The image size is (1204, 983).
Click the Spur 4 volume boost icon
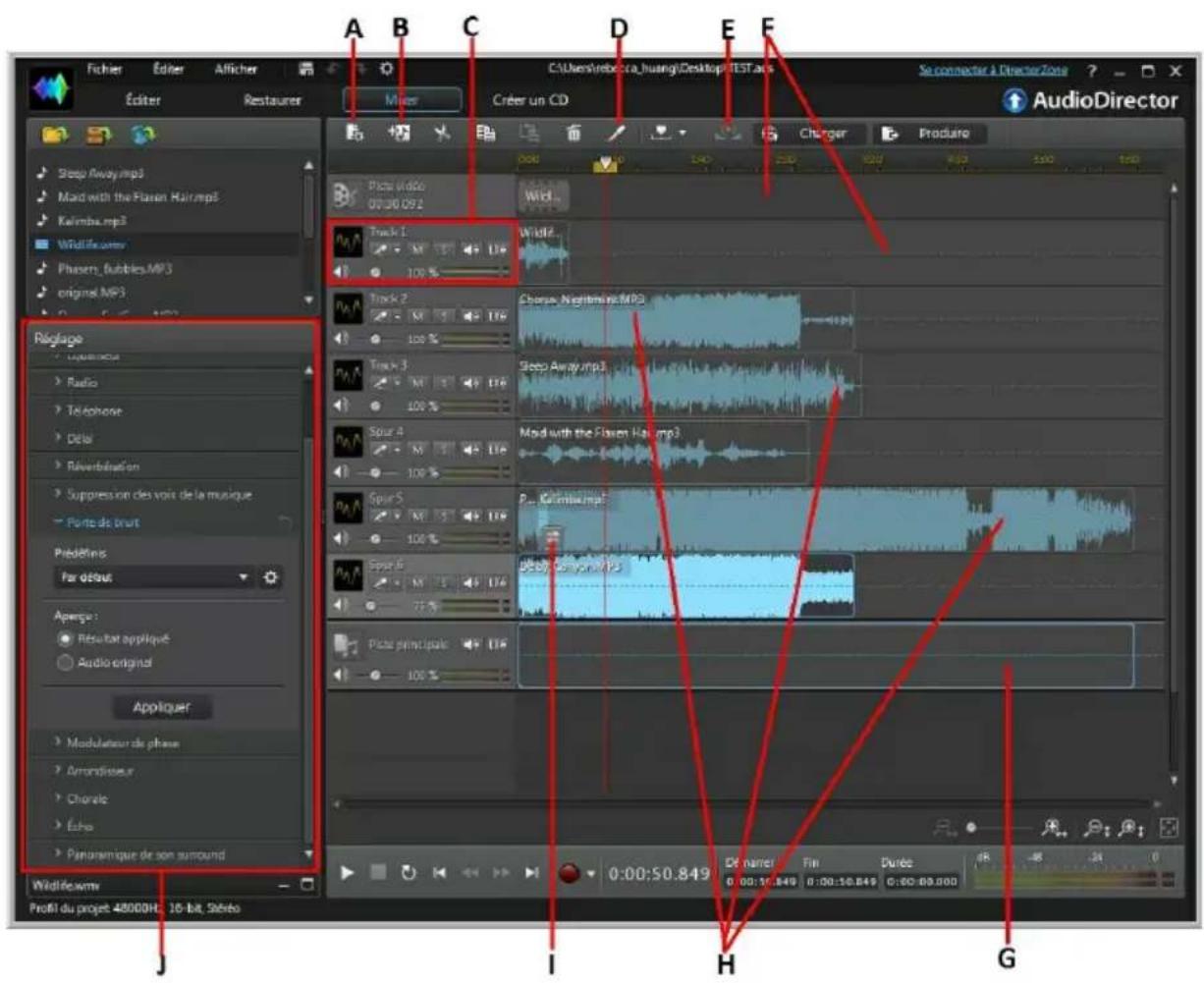471,449
